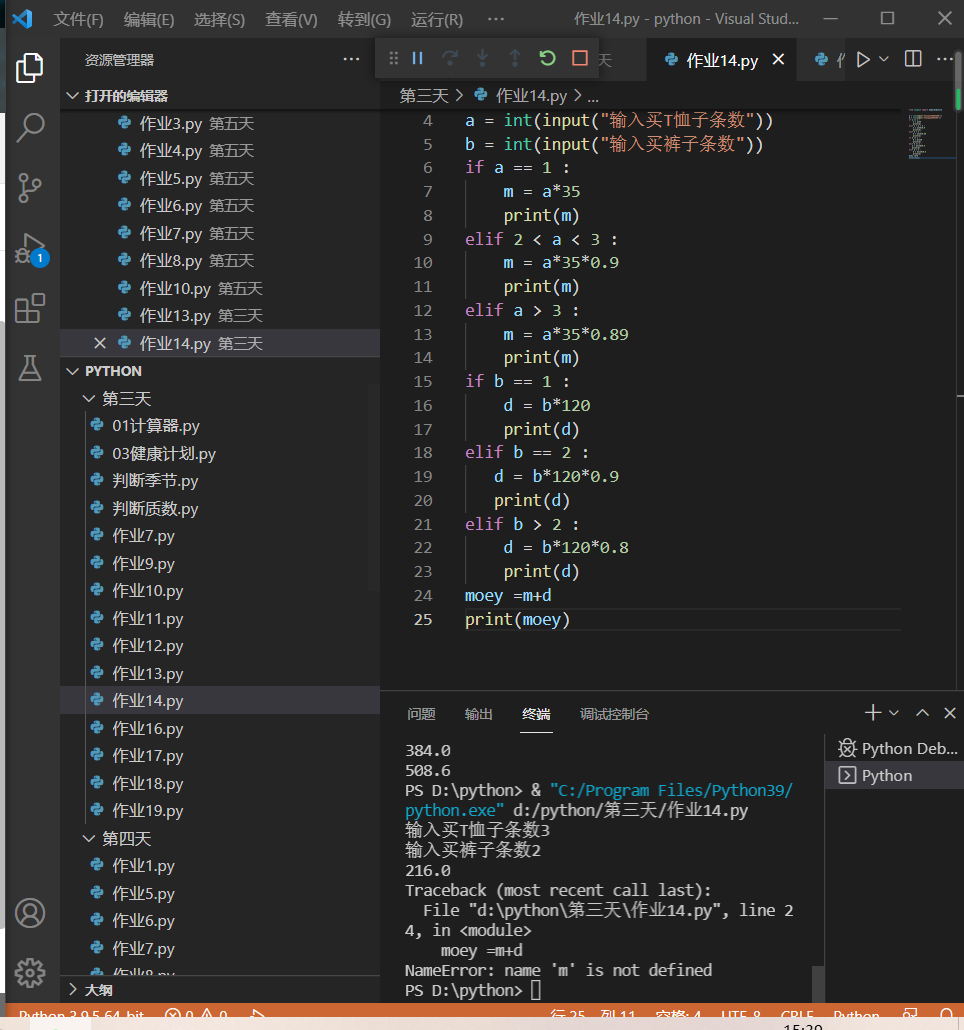Image resolution: width=964 pixels, height=1030 pixels.
Task: Close 作业14.py in open editors list
Action: (x=100, y=343)
